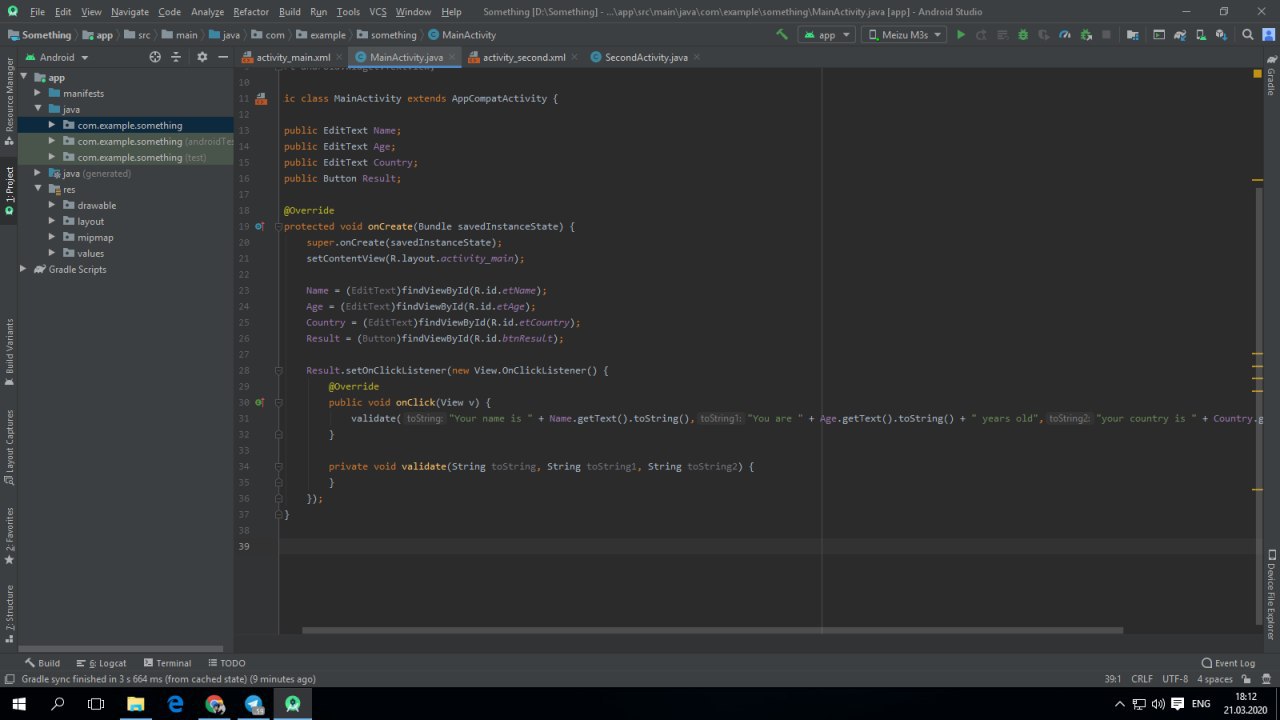Toggle the Build tool window
Image resolution: width=1280 pixels, height=720 pixels.
[x=42, y=663]
